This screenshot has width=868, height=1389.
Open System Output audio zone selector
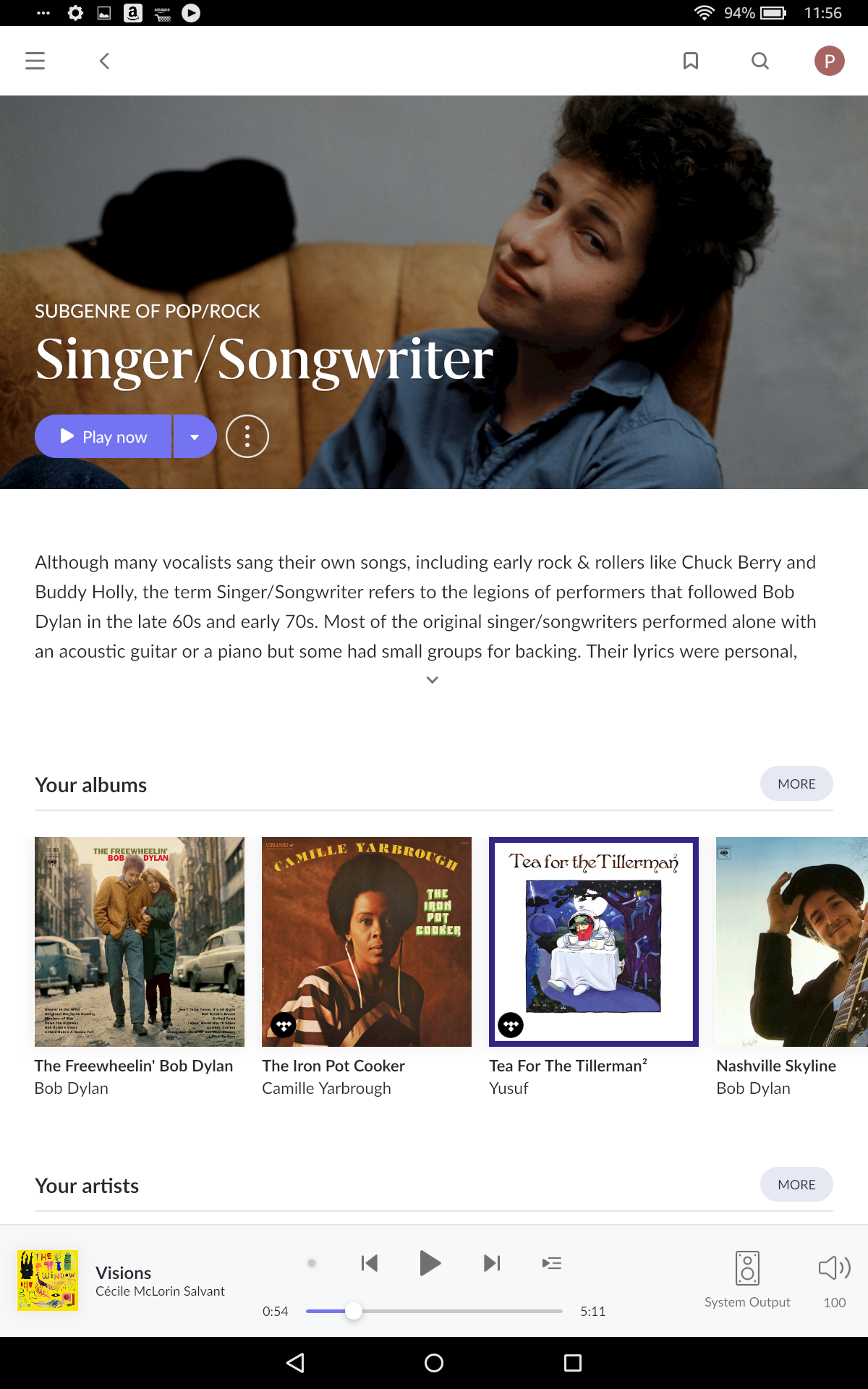tap(747, 1278)
